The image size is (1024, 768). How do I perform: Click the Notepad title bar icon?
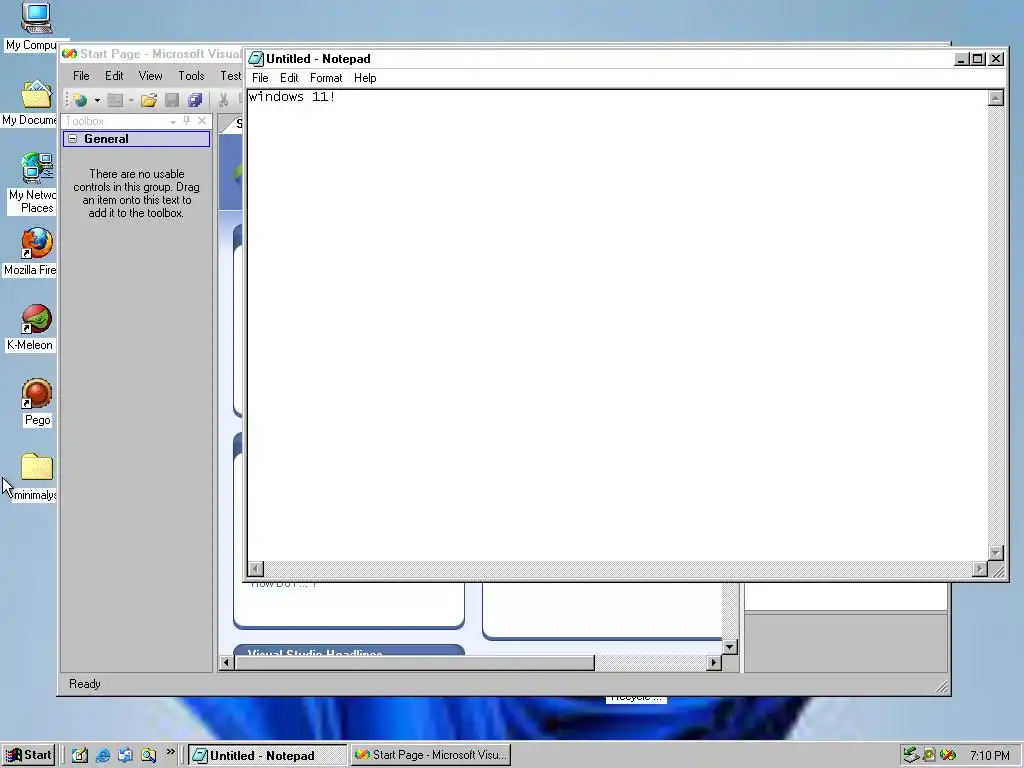(x=256, y=59)
